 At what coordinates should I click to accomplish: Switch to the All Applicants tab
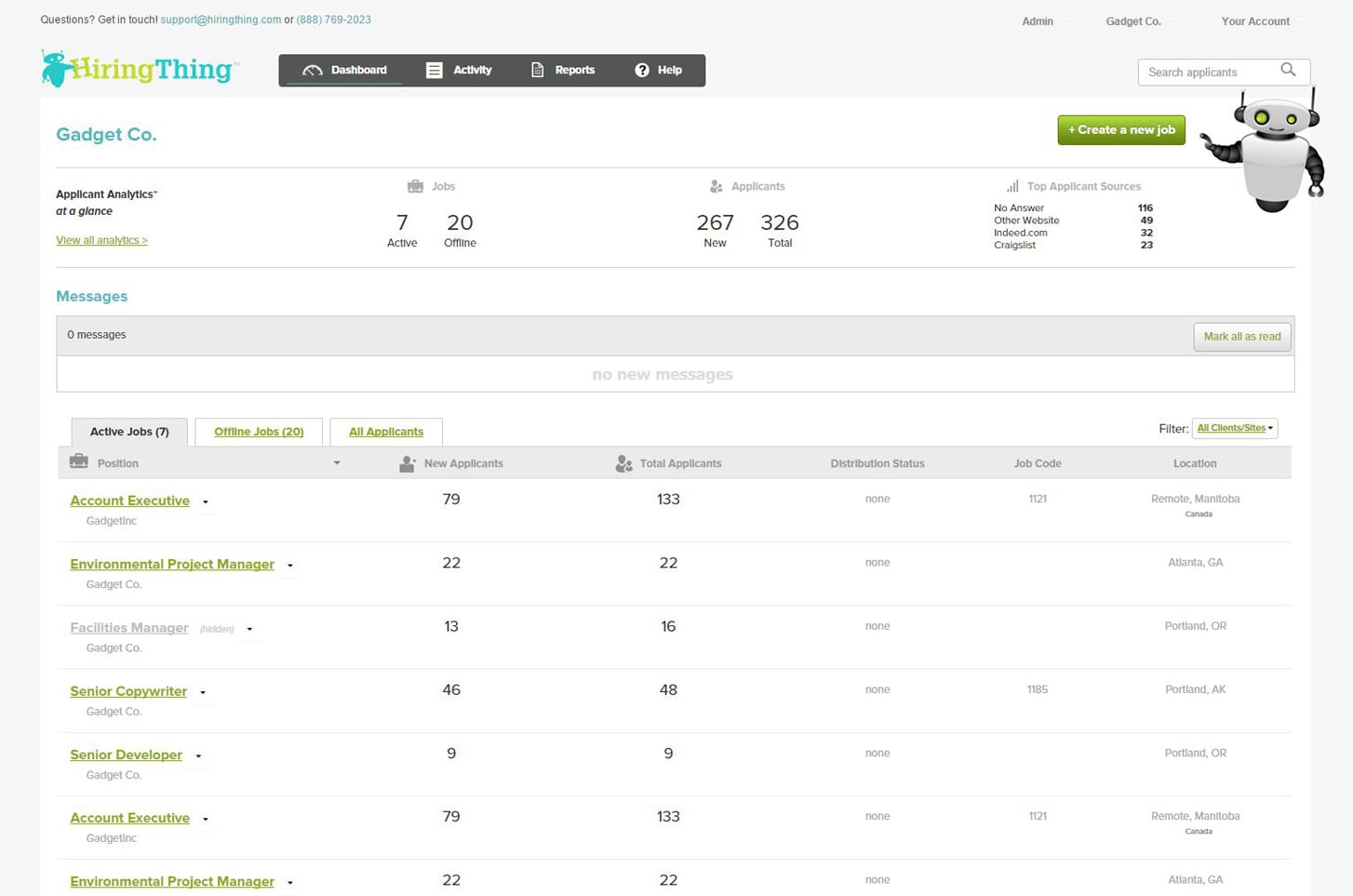(386, 432)
